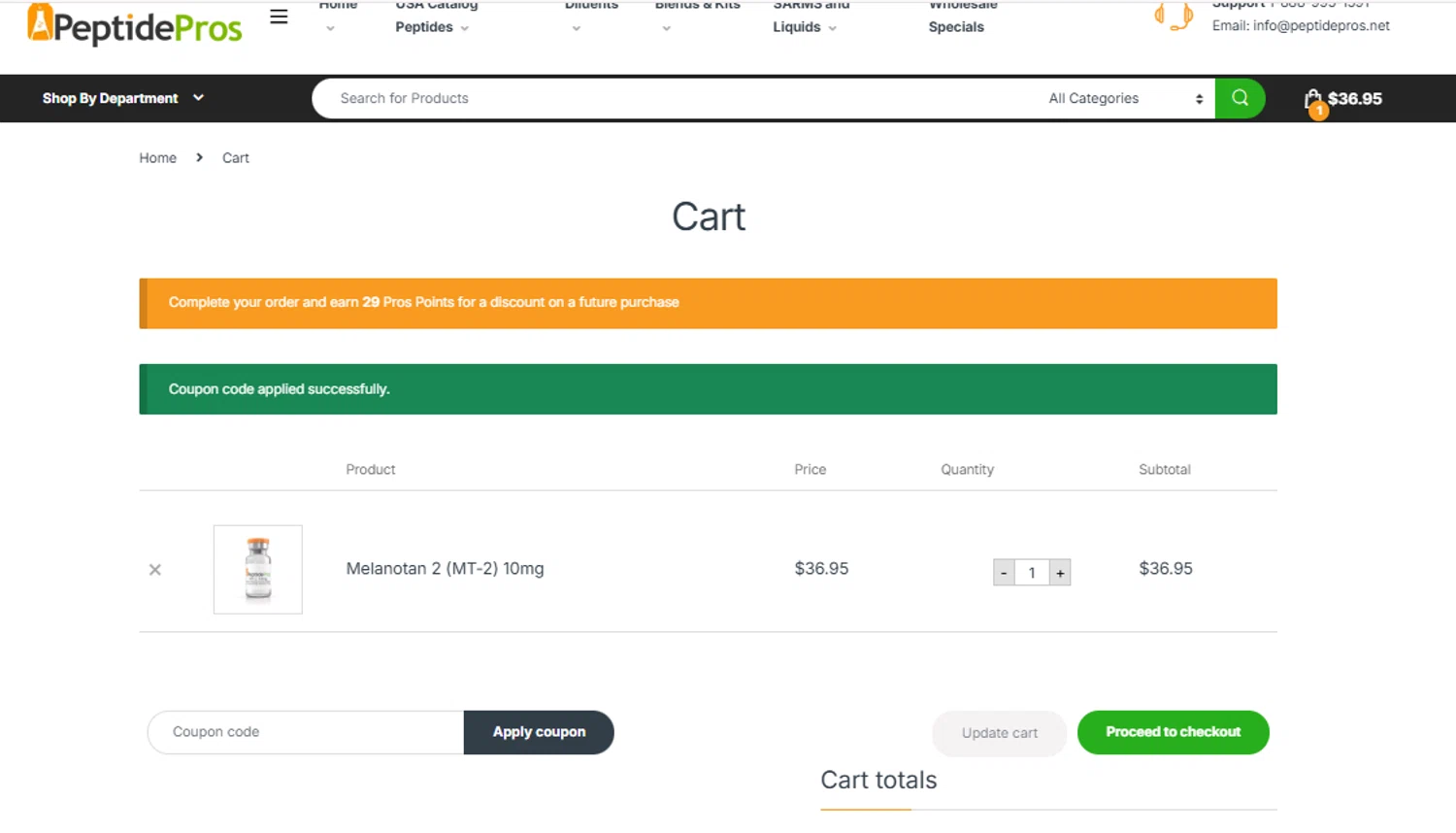The width and height of the screenshot is (1456, 833).
Task: Click the Subtotal column header
Action: click(1165, 470)
